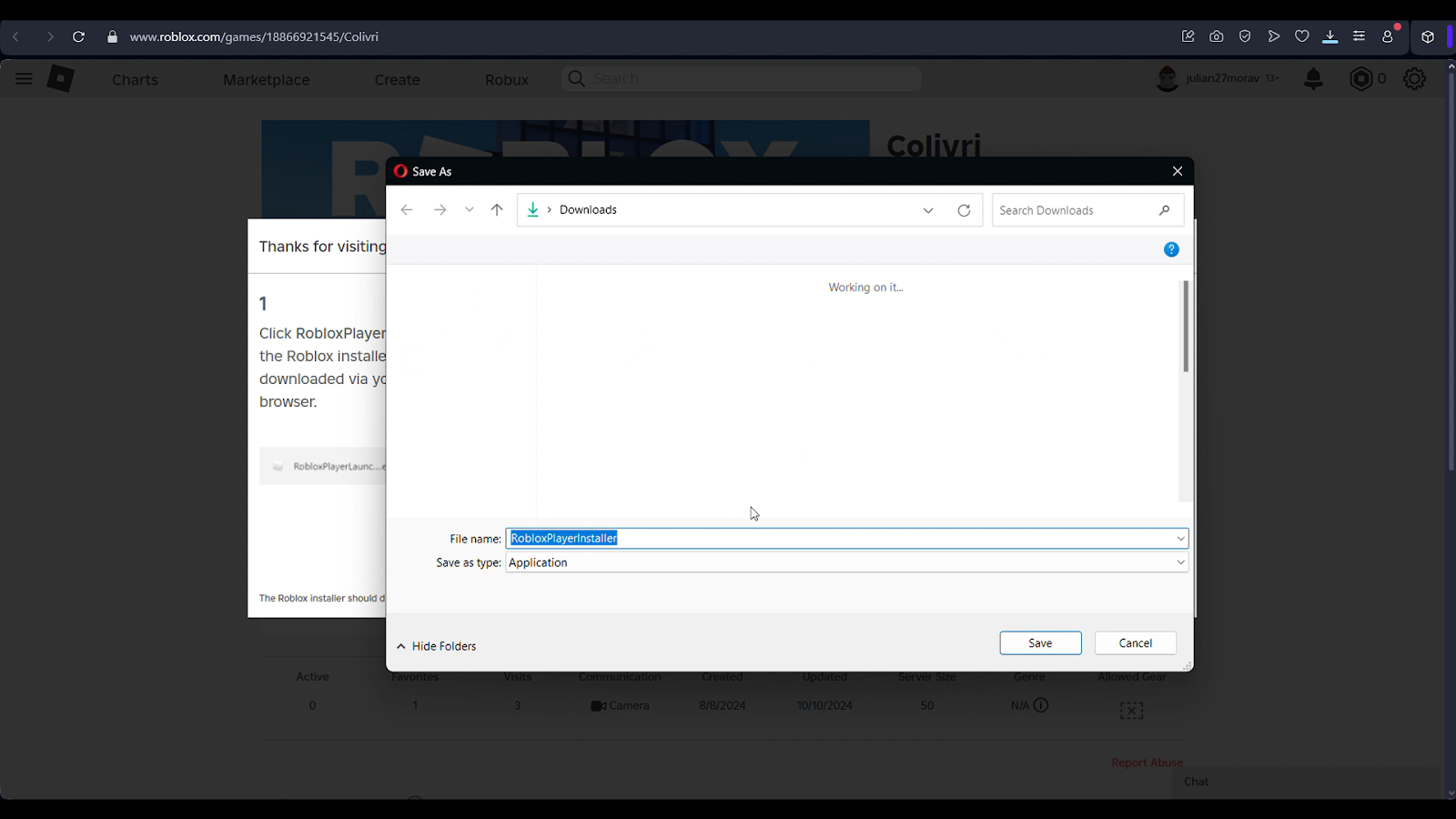This screenshot has height=819, width=1456.
Task: Click RobloxPlayerLauncher download item on page
Action: point(323,466)
